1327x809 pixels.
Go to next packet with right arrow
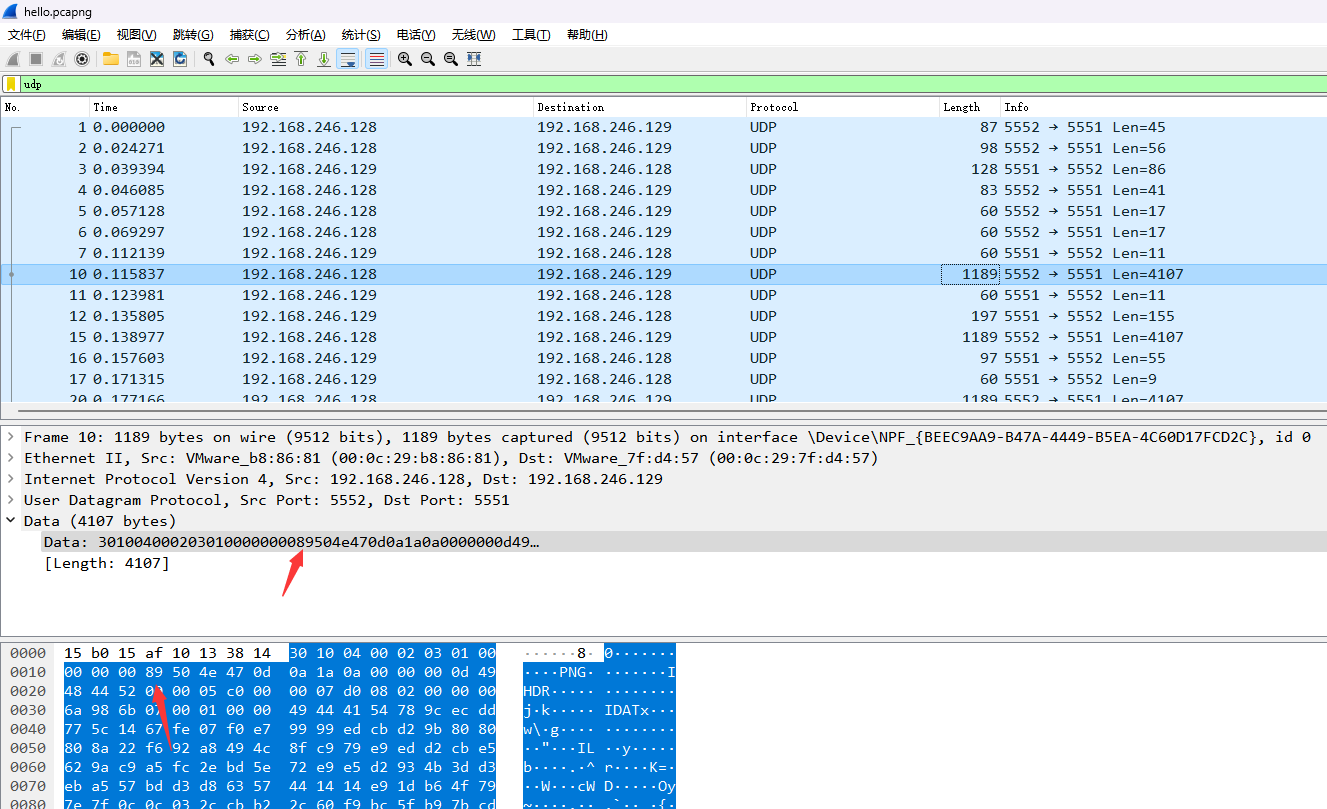pyautogui.click(x=255, y=59)
